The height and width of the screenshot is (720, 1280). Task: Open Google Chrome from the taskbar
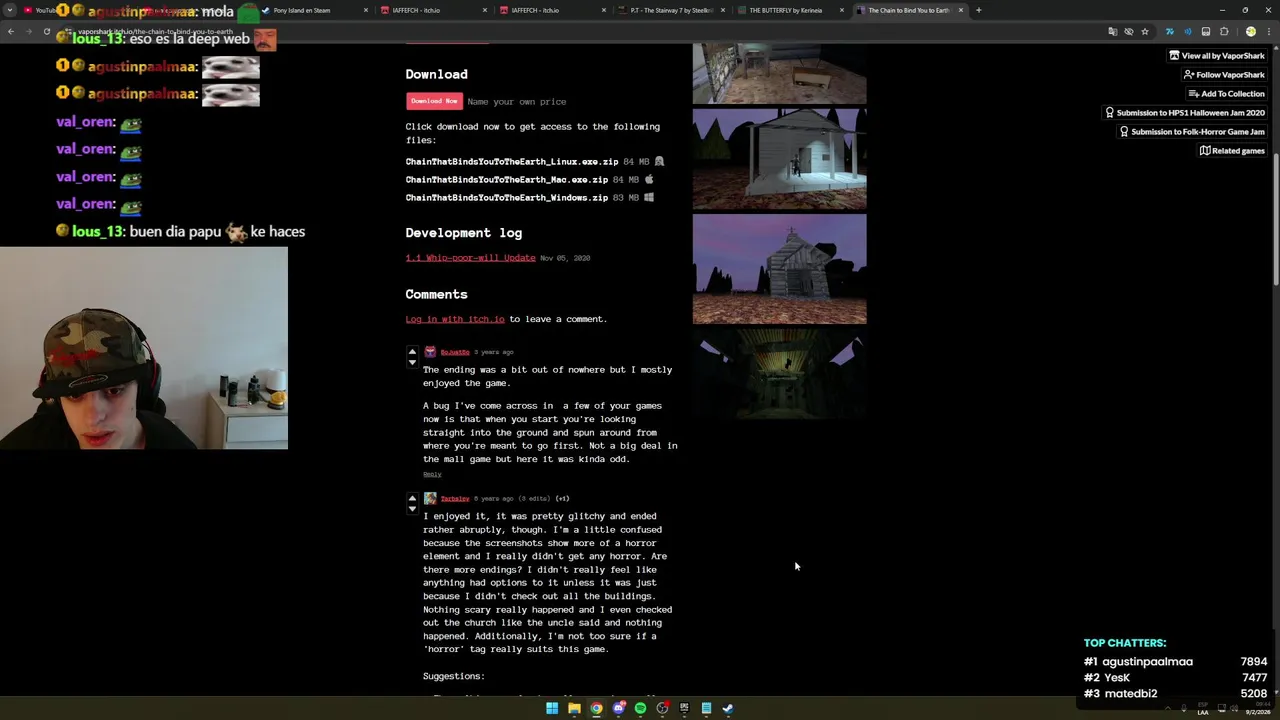tap(596, 708)
